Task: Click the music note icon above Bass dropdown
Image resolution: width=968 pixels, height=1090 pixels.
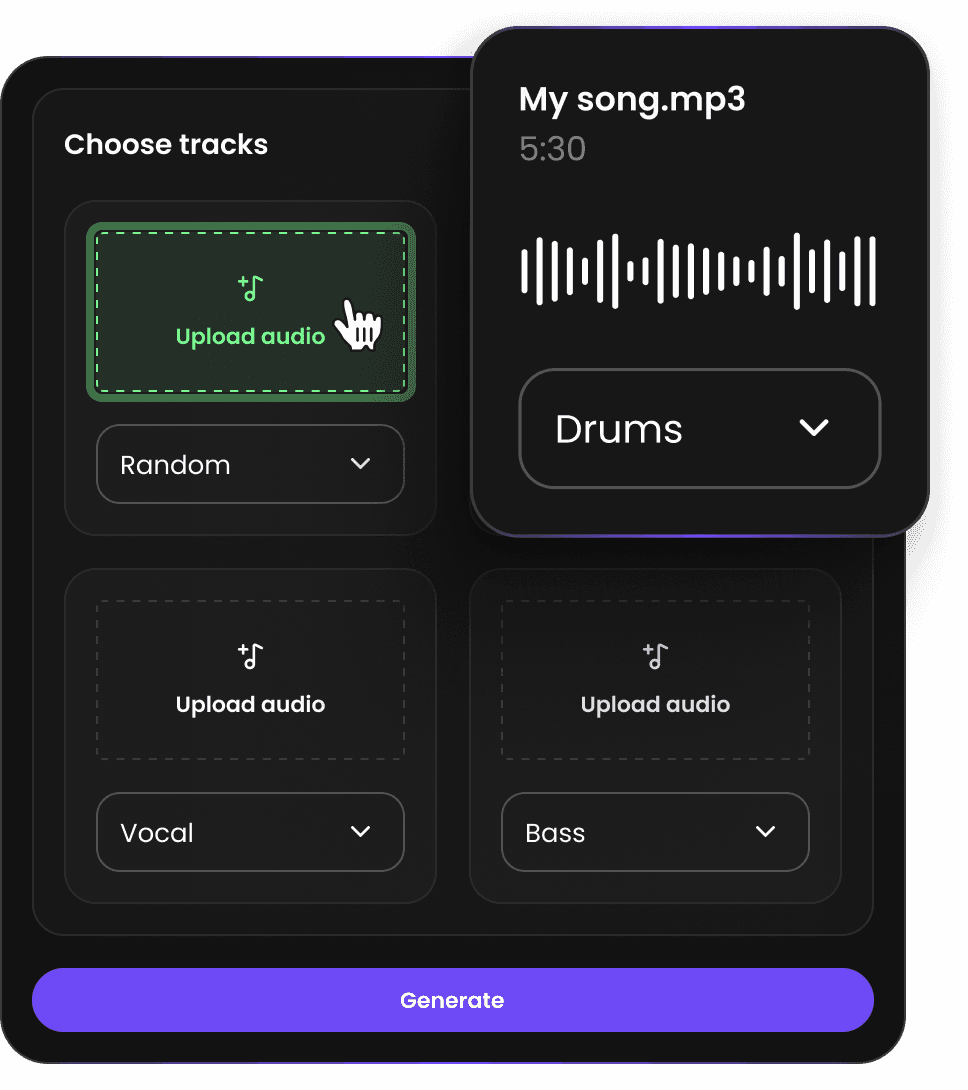Action: click(655, 656)
